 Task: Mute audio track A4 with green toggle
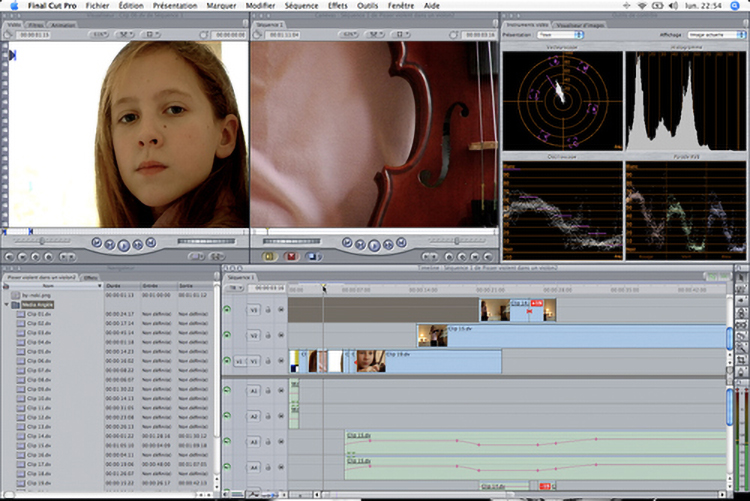[227, 467]
